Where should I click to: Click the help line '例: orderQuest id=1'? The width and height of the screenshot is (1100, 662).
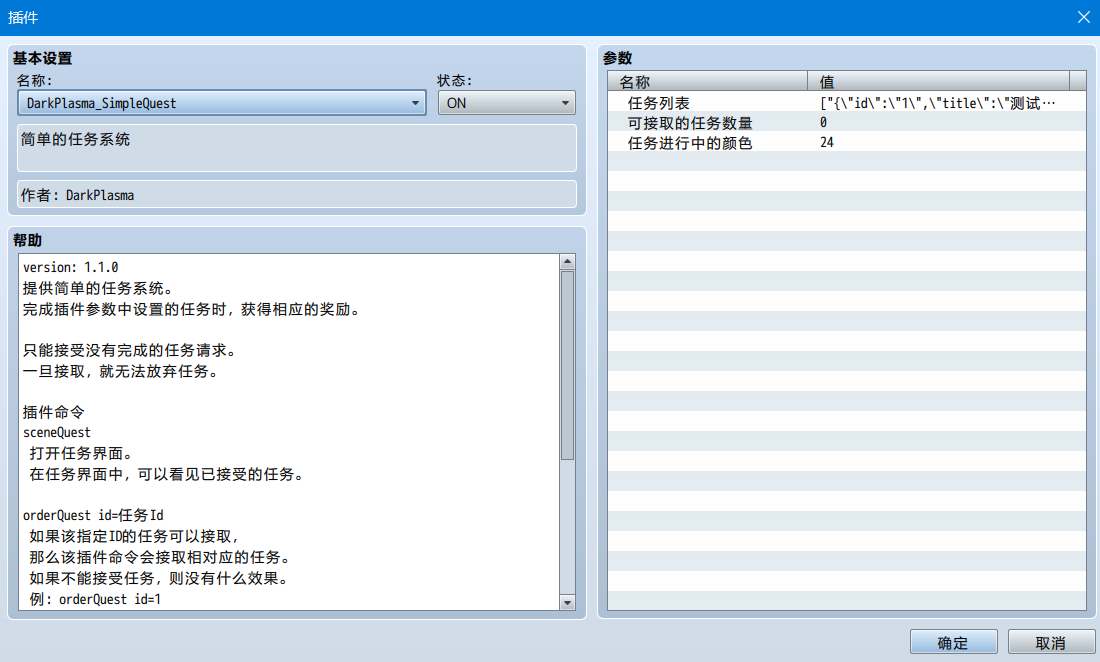95,599
